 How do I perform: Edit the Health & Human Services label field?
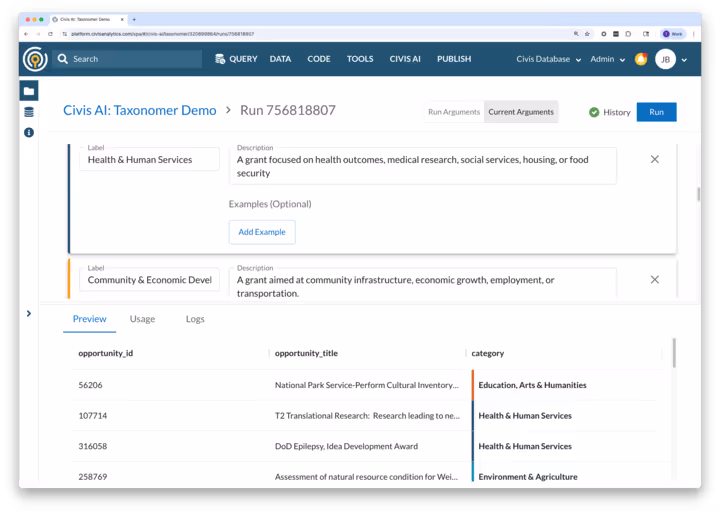point(149,159)
